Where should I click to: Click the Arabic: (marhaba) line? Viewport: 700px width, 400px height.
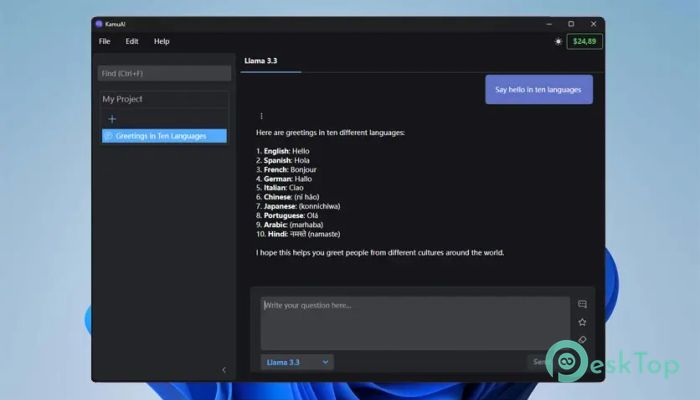pyautogui.click(x=290, y=225)
